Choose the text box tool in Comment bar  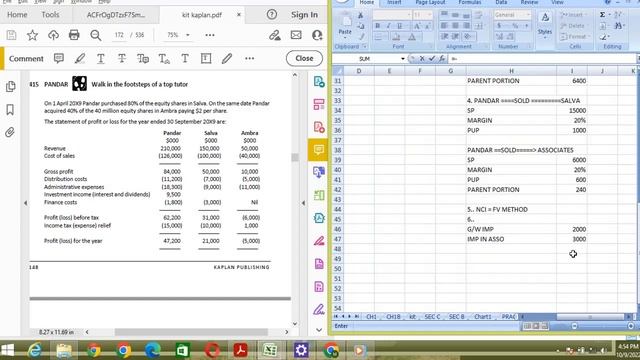pos(206,58)
